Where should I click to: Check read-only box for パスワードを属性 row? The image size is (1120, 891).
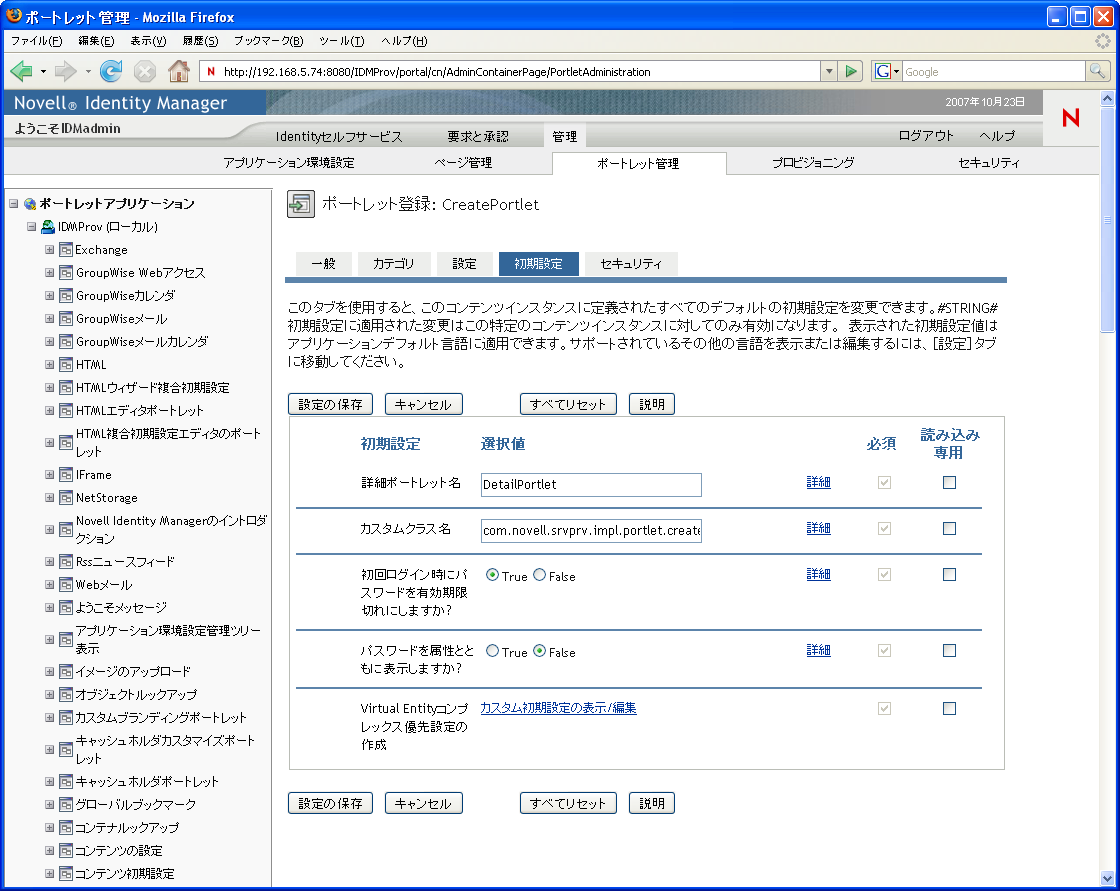(x=949, y=650)
